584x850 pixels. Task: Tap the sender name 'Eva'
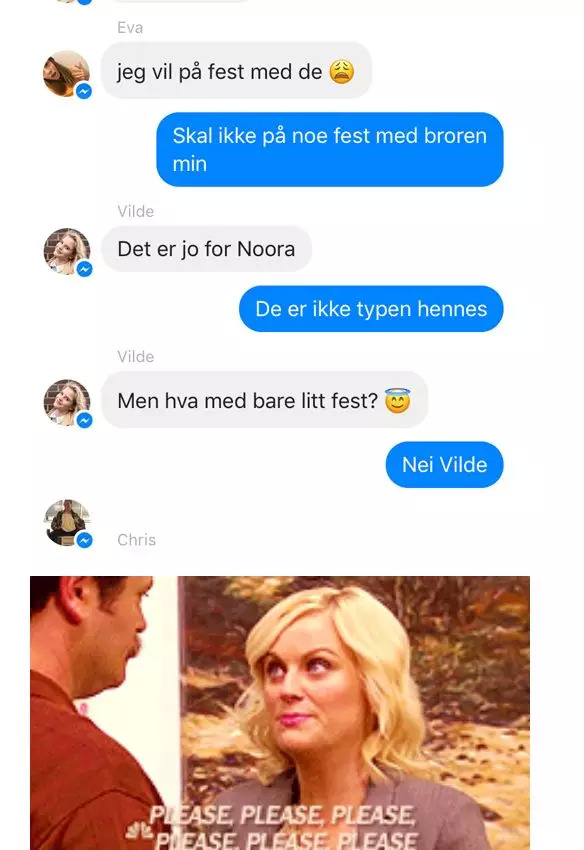[x=130, y=28]
